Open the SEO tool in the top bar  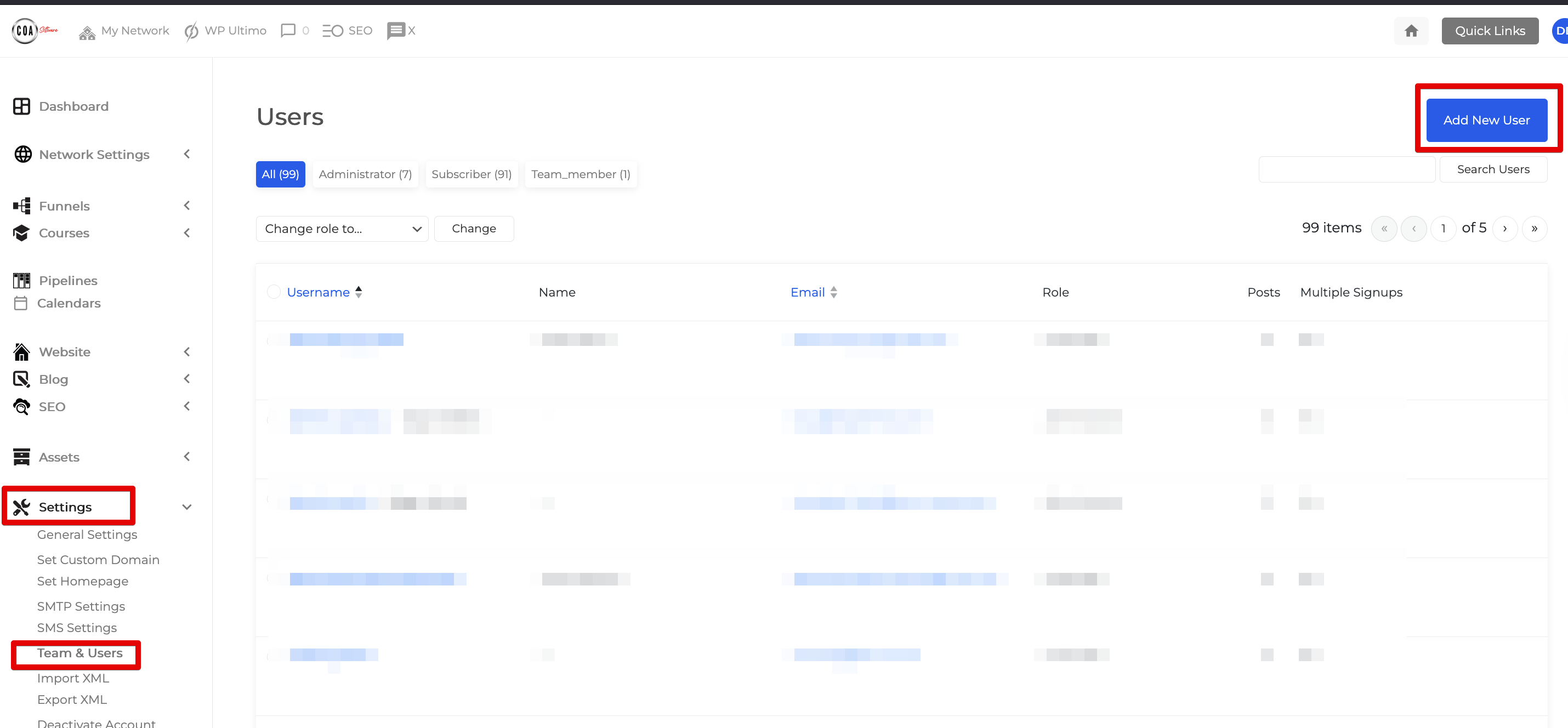[x=333, y=31]
